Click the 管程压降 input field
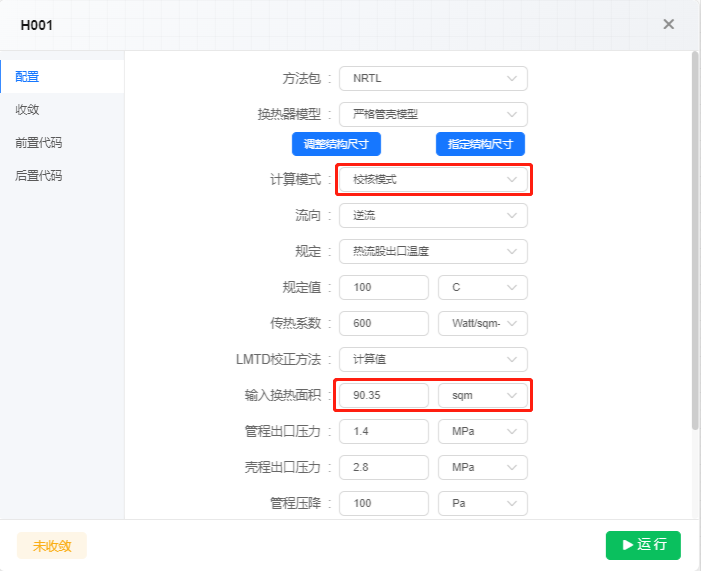Viewport: 701px width, 571px height. click(x=384, y=503)
